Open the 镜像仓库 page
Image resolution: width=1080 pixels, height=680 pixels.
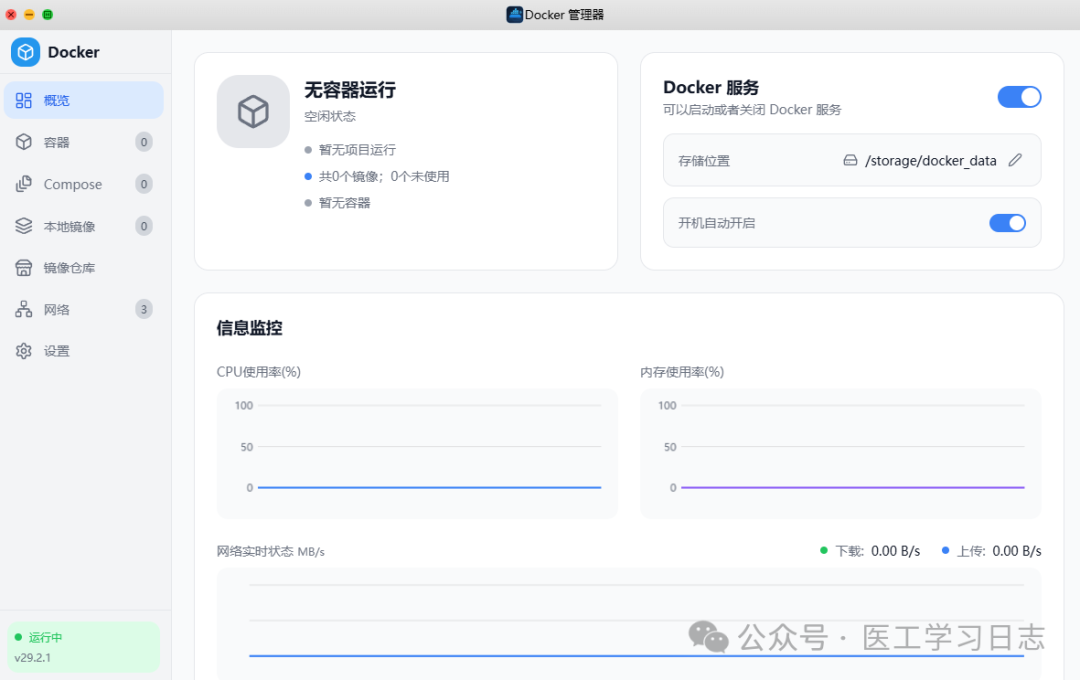pyautogui.click(x=84, y=268)
